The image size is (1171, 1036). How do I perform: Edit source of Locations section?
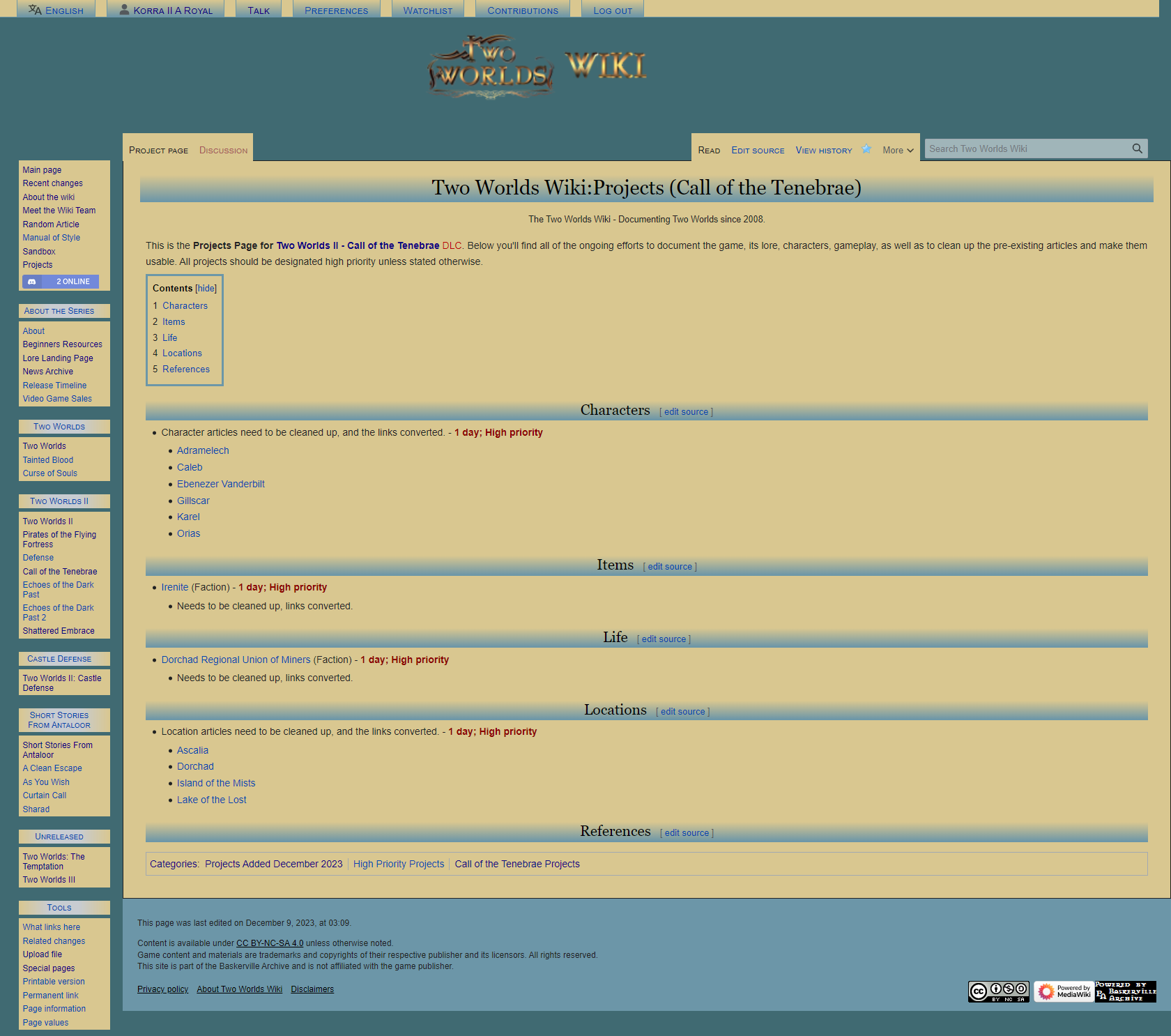click(x=682, y=712)
